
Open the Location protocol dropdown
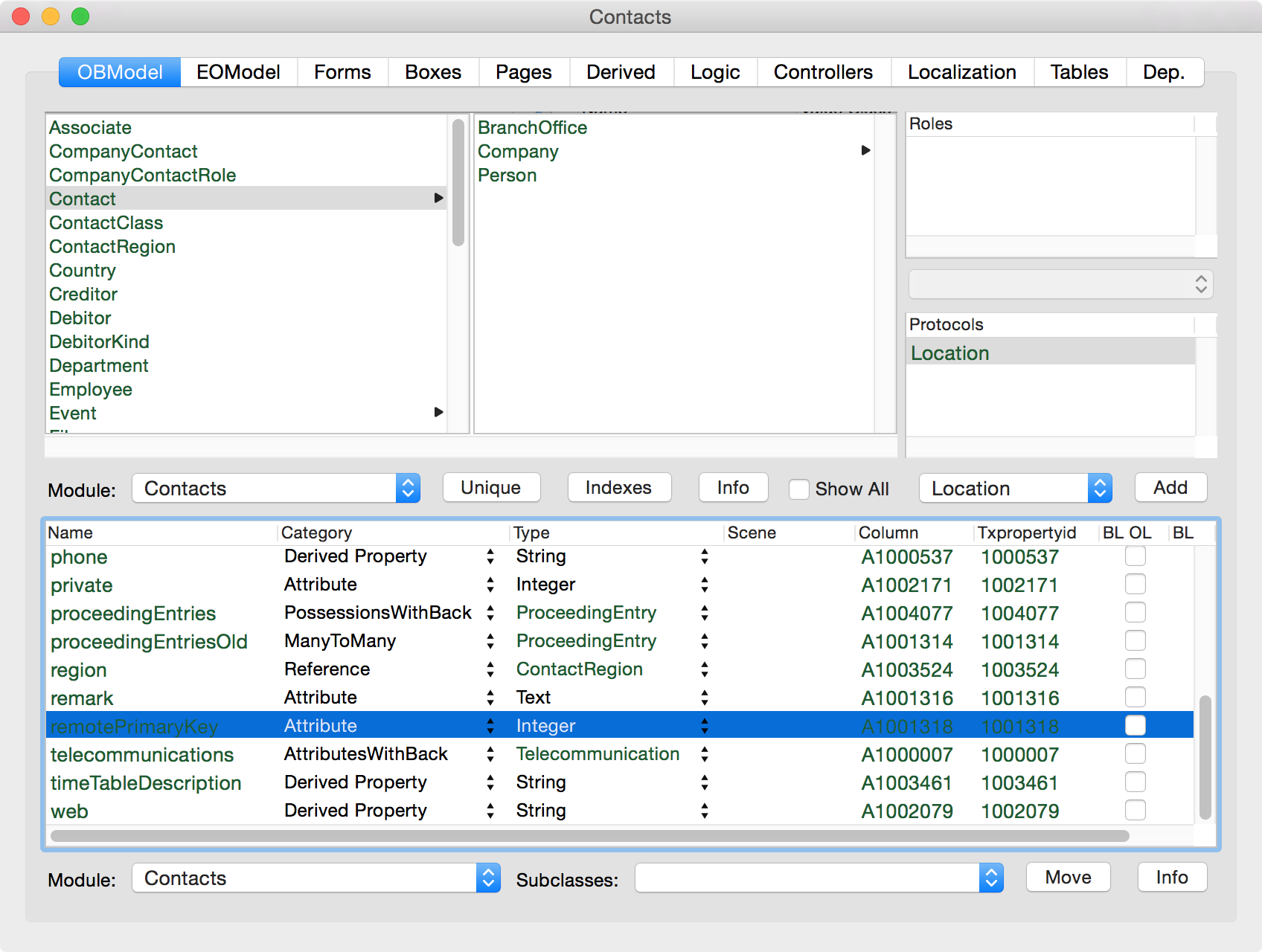tap(1016, 489)
